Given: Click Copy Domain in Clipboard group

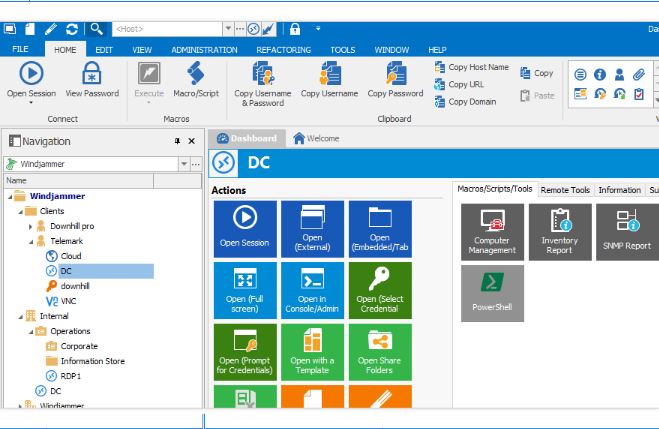Looking at the screenshot, I should pos(465,102).
